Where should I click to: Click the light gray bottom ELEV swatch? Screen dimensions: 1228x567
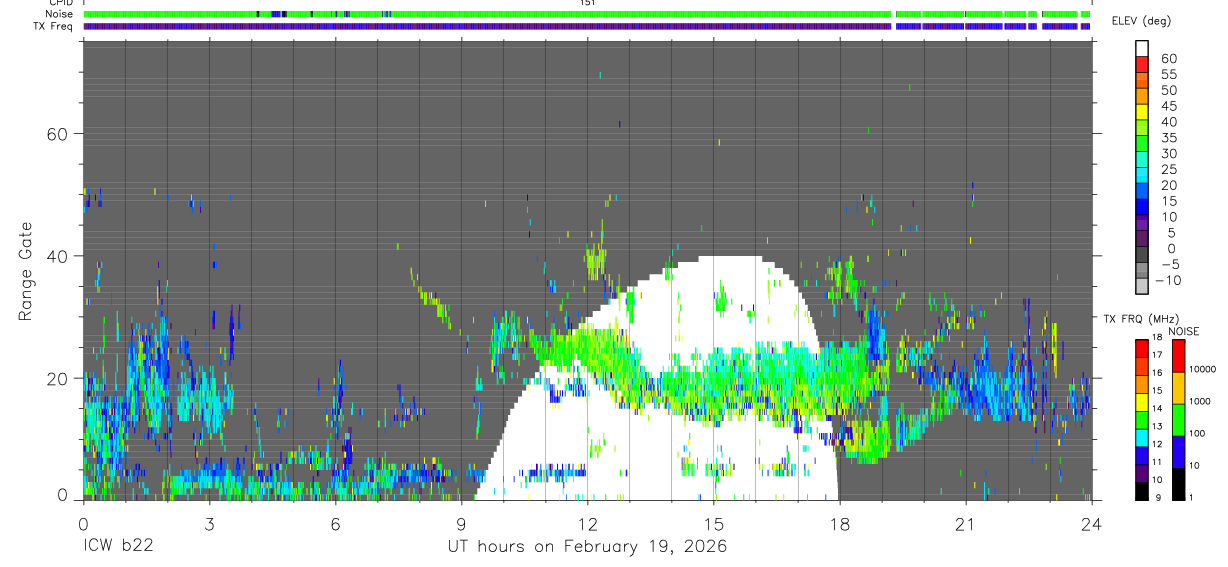pos(1141,286)
